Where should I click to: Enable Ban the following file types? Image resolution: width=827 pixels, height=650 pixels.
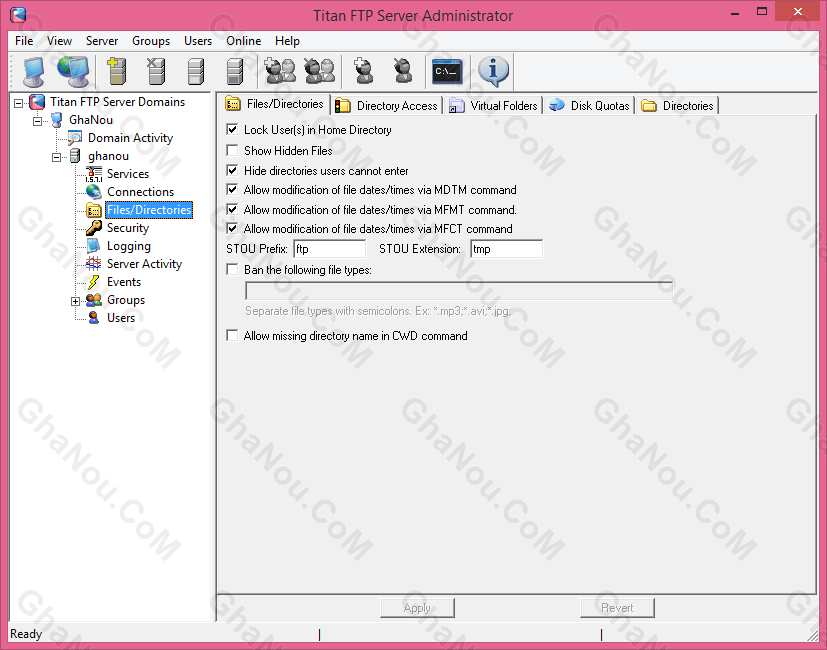[x=232, y=270]
